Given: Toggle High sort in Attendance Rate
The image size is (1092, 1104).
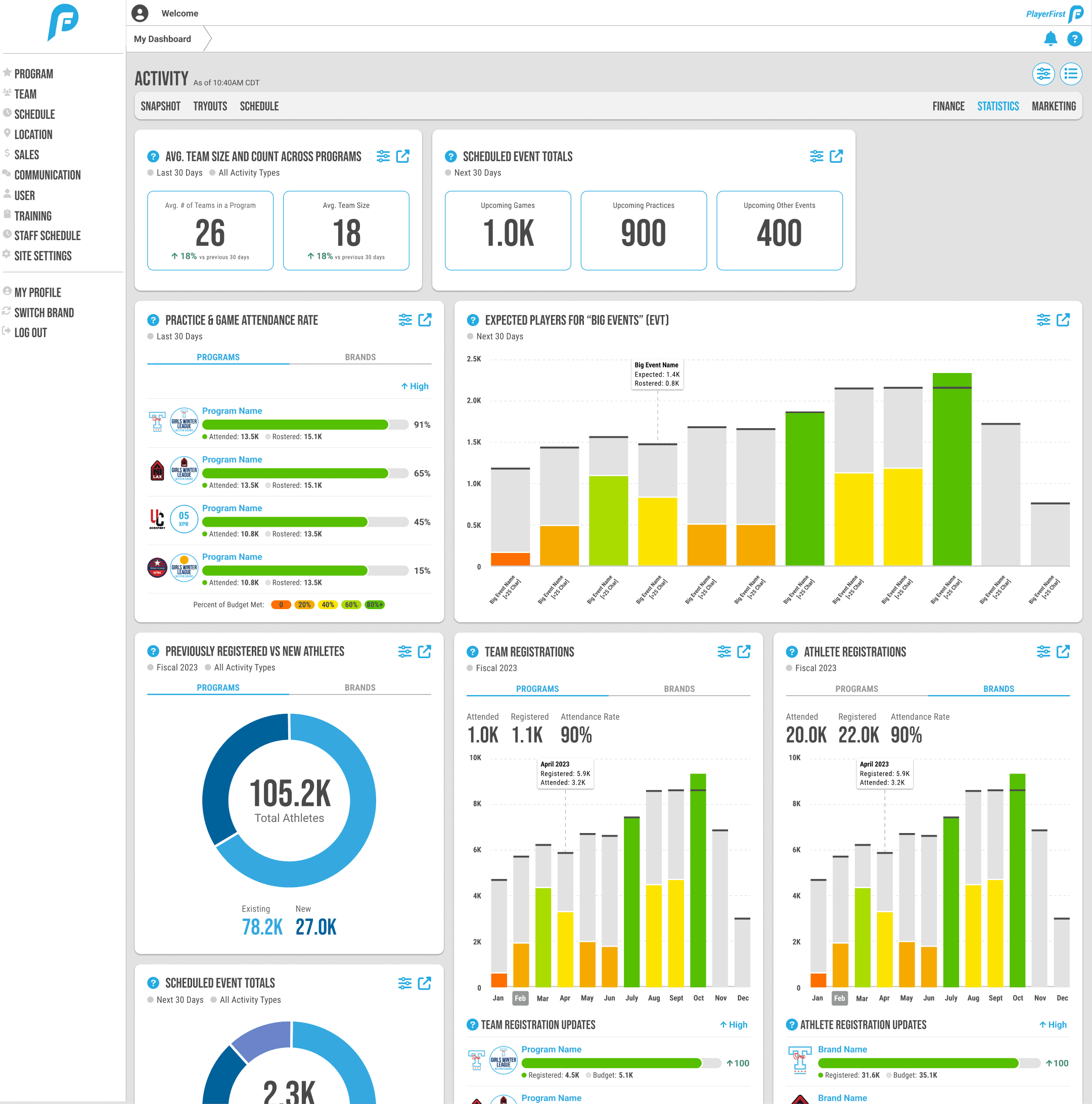Looking at the screenshot, I should [415, 386].
